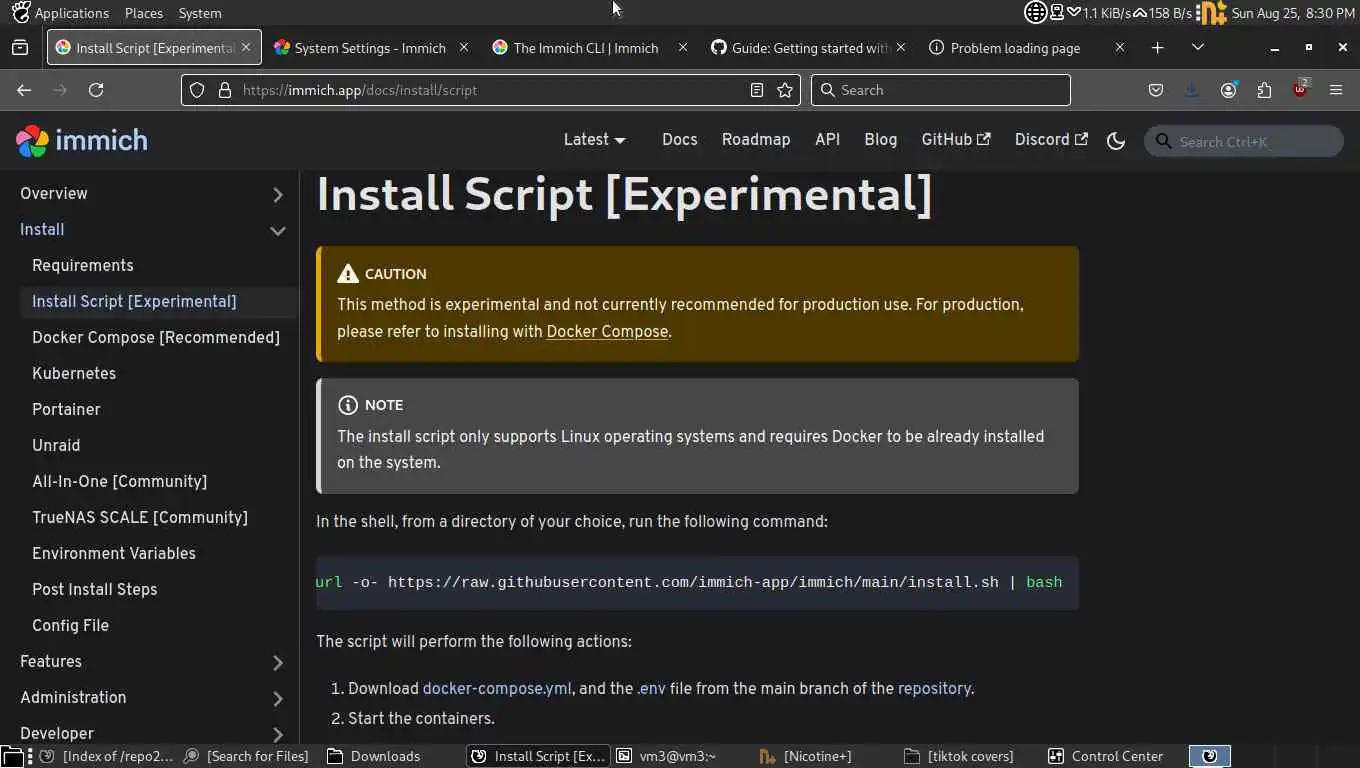Reload the current page

pos(96,90)
